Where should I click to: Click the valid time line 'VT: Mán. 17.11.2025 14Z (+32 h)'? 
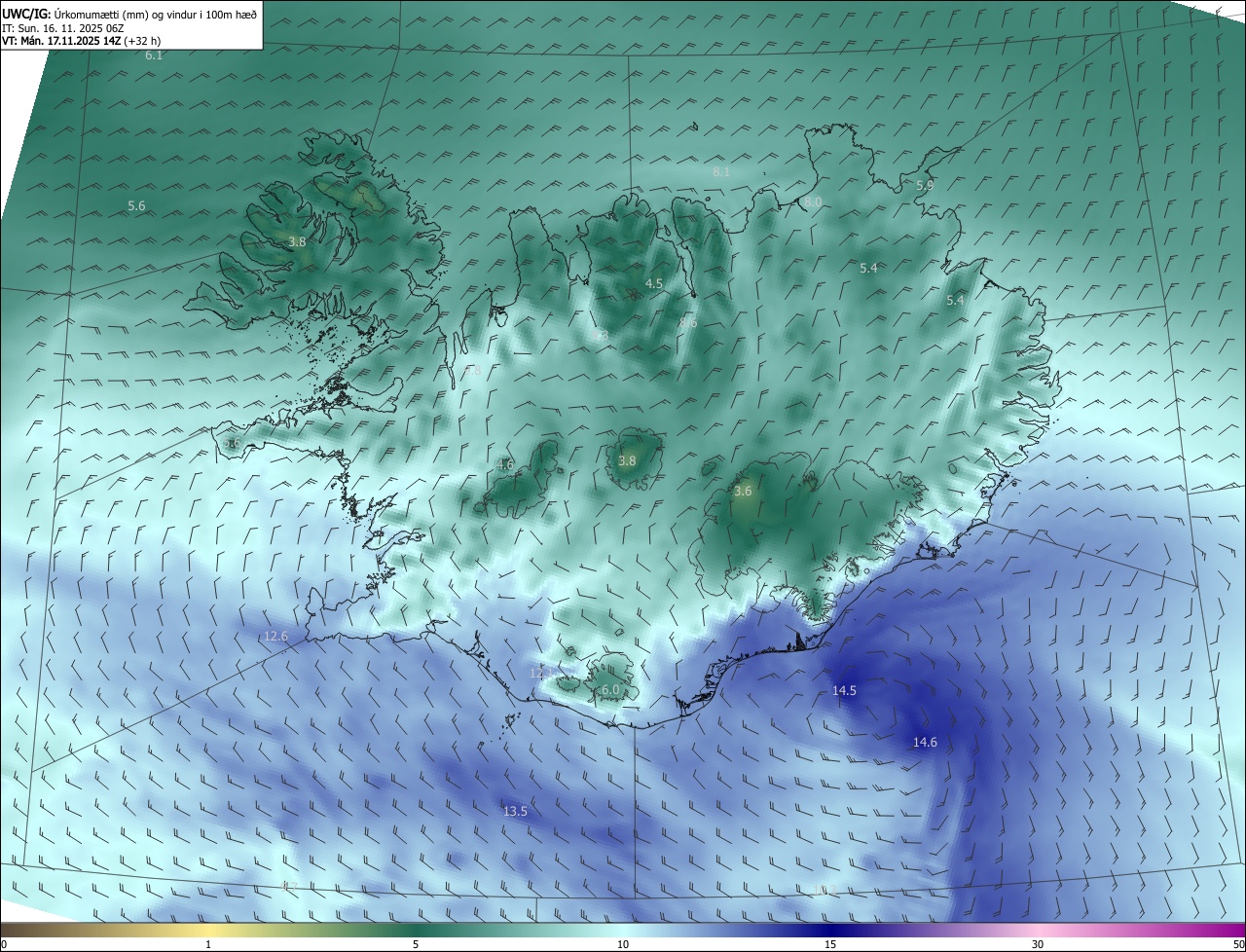click(x=82, y=41)
